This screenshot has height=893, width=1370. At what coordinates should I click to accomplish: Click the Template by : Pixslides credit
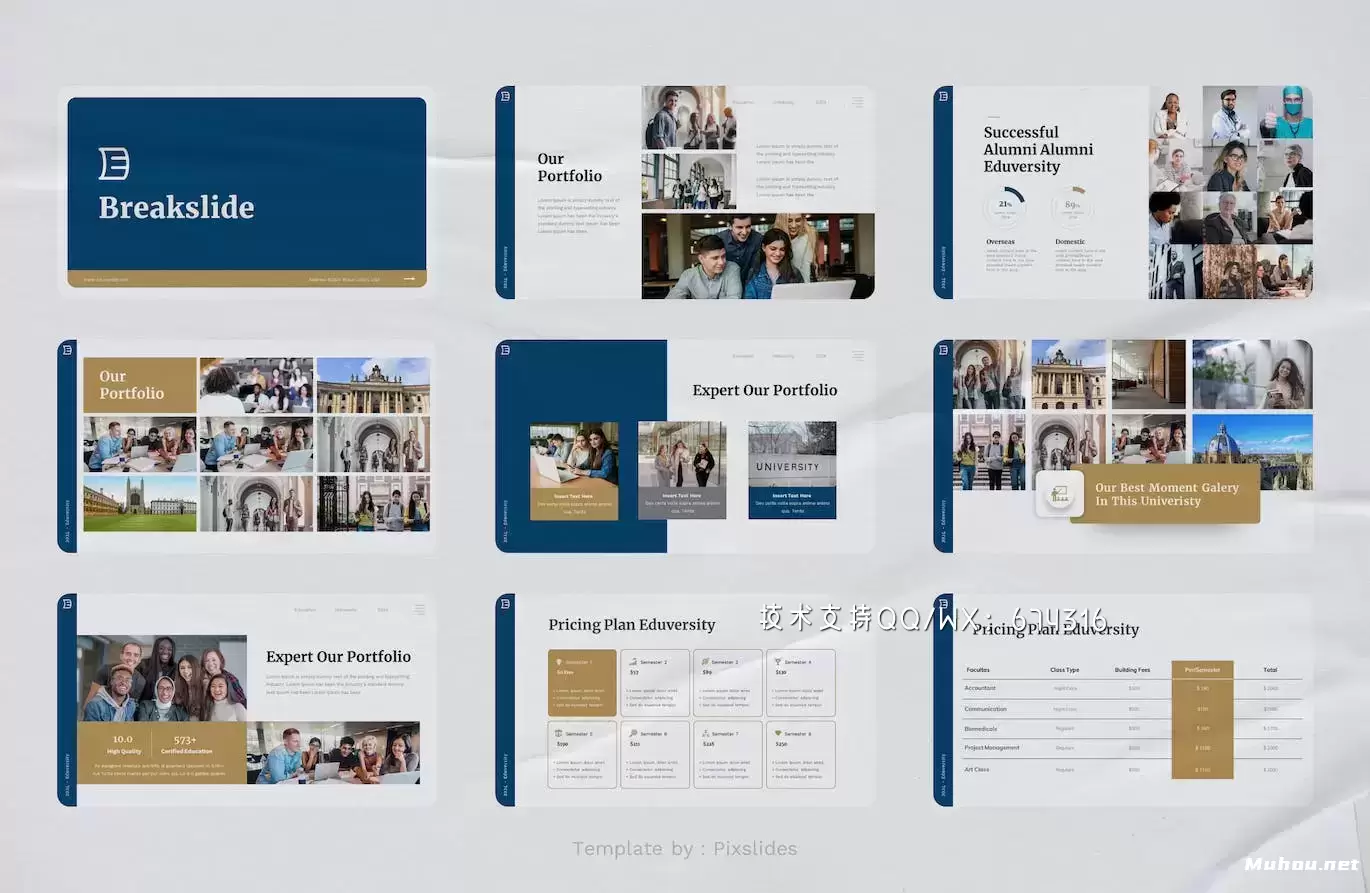pyautogui.click(x=685, y=849)
